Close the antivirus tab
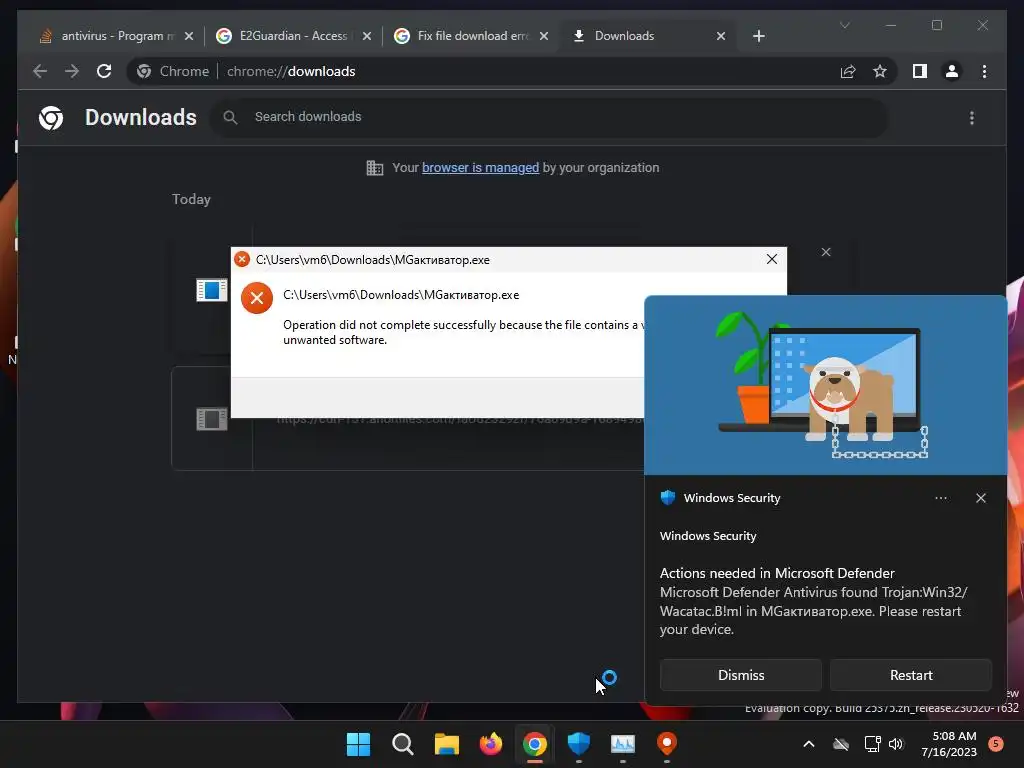This screenshot has width=1024, height=768. [x=189, y=36]
